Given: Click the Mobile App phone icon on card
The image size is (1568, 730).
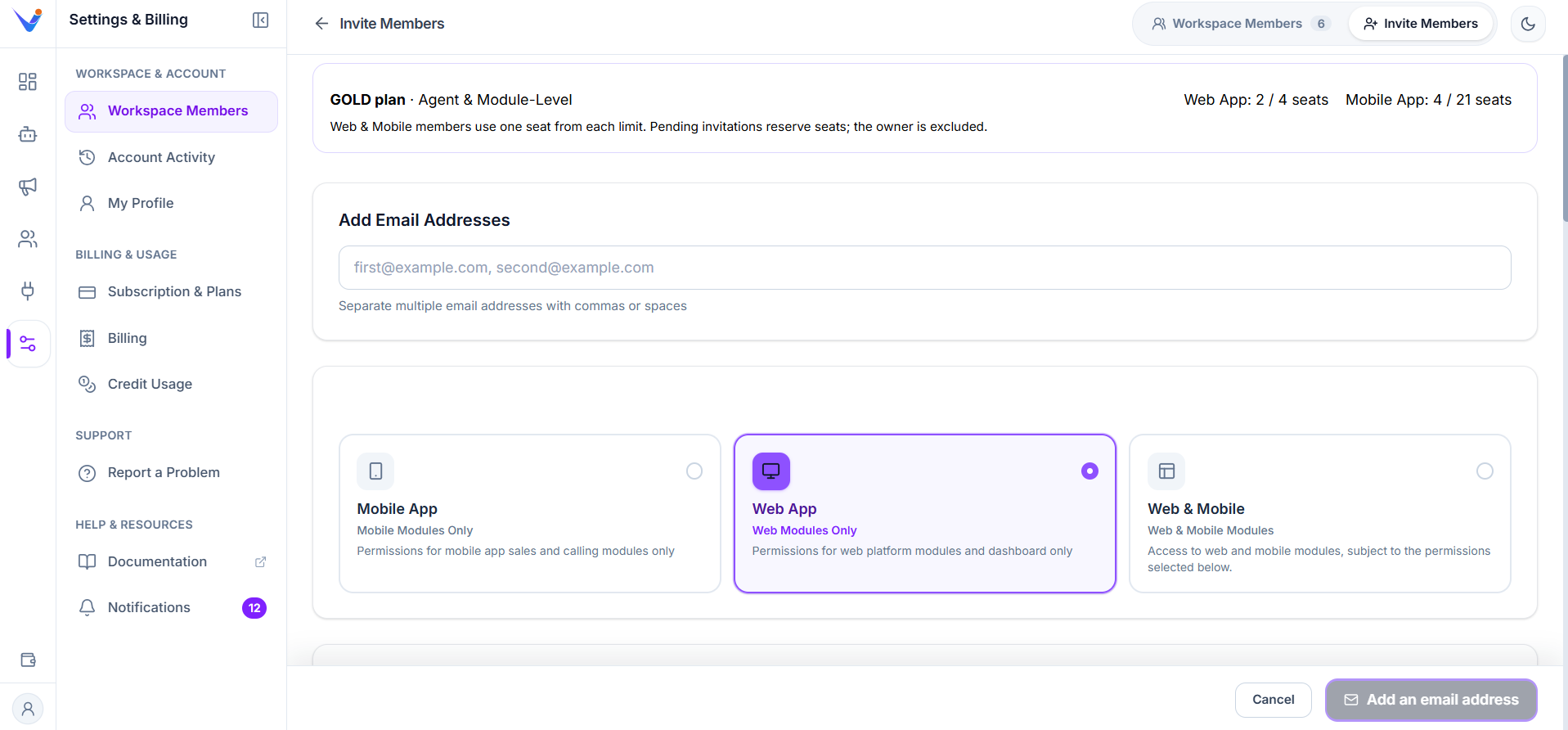Looking at the screenshot, I should pos(375,471).
